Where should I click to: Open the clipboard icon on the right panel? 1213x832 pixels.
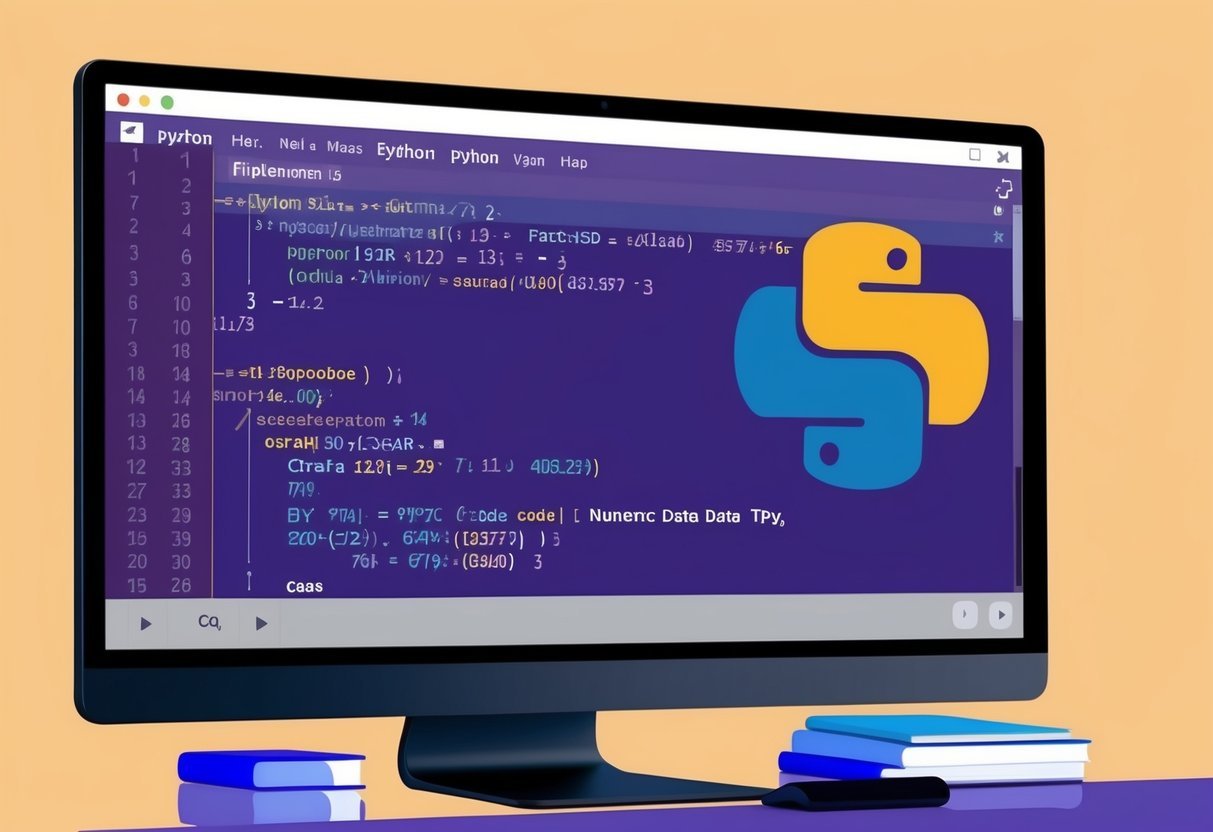coord(998,210)
